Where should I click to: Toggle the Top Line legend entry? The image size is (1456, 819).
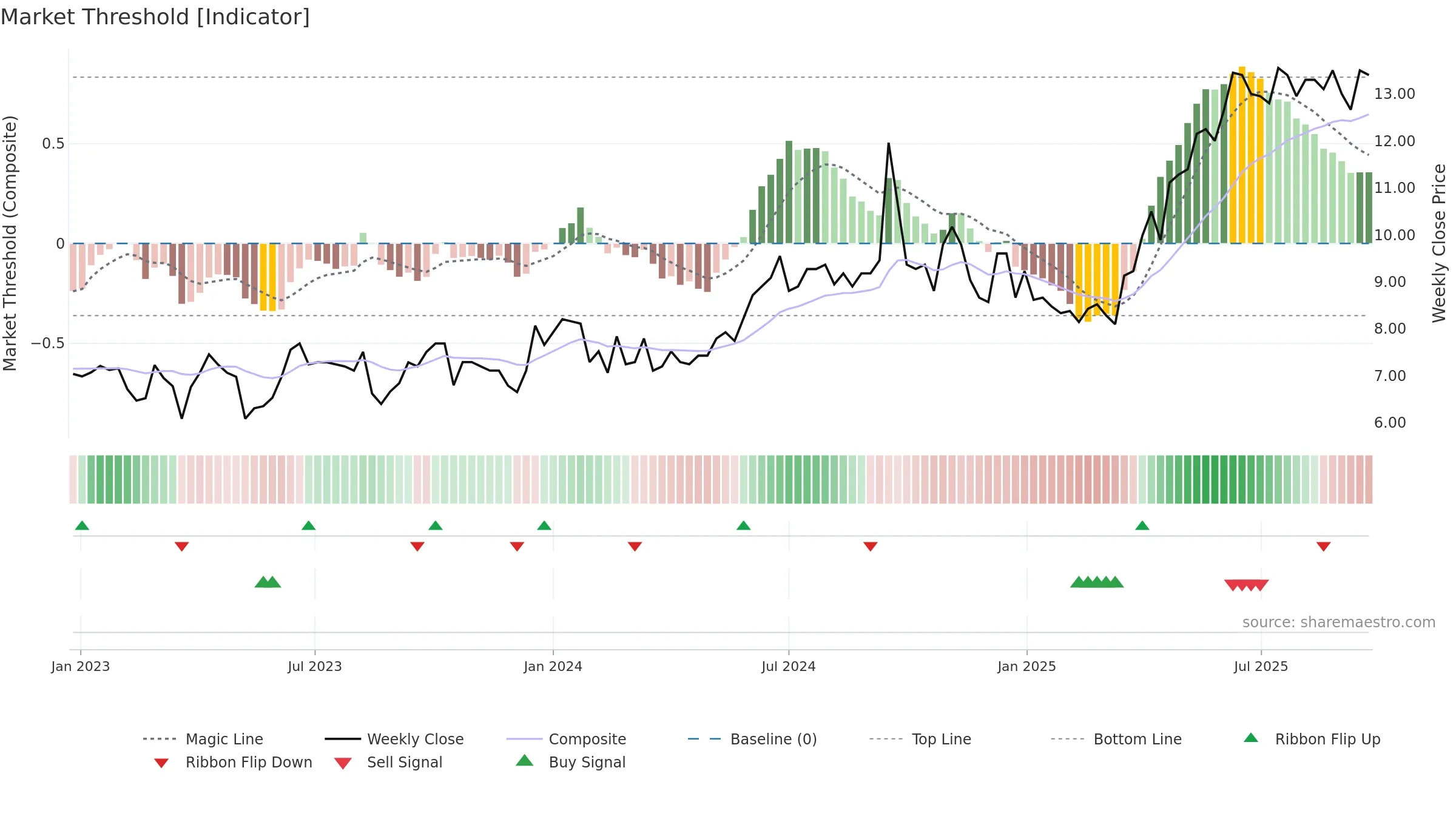920,739
